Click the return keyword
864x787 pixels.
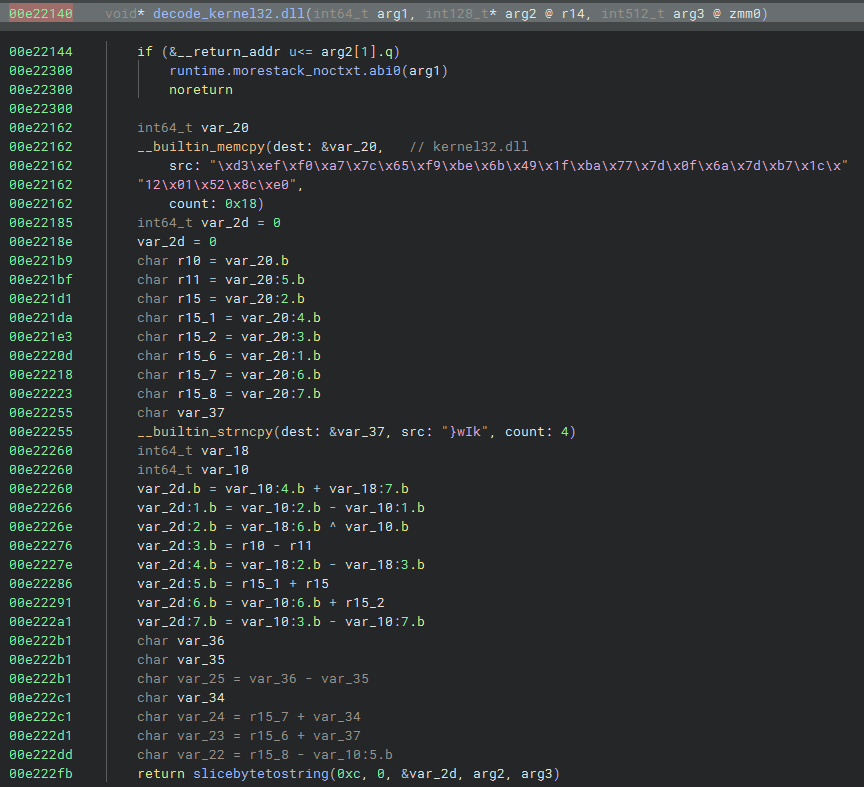coord(161,774)
